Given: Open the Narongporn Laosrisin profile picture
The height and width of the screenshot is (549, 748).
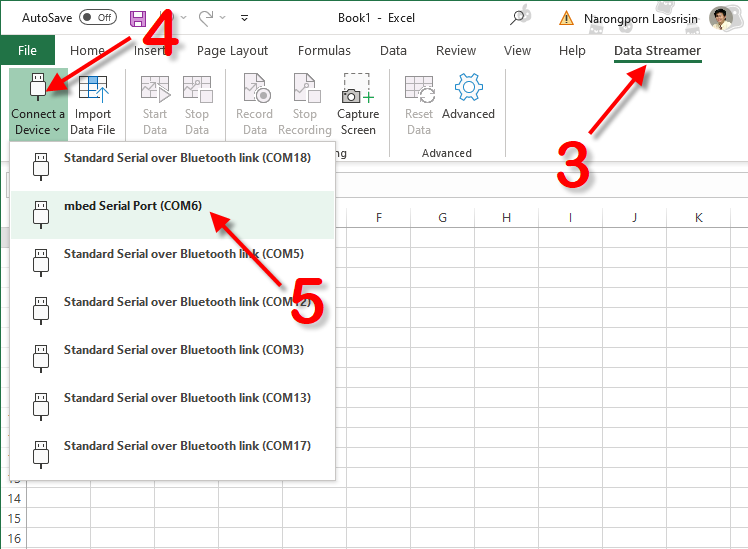Looking at the screenshot, I should tap(721, 18).
